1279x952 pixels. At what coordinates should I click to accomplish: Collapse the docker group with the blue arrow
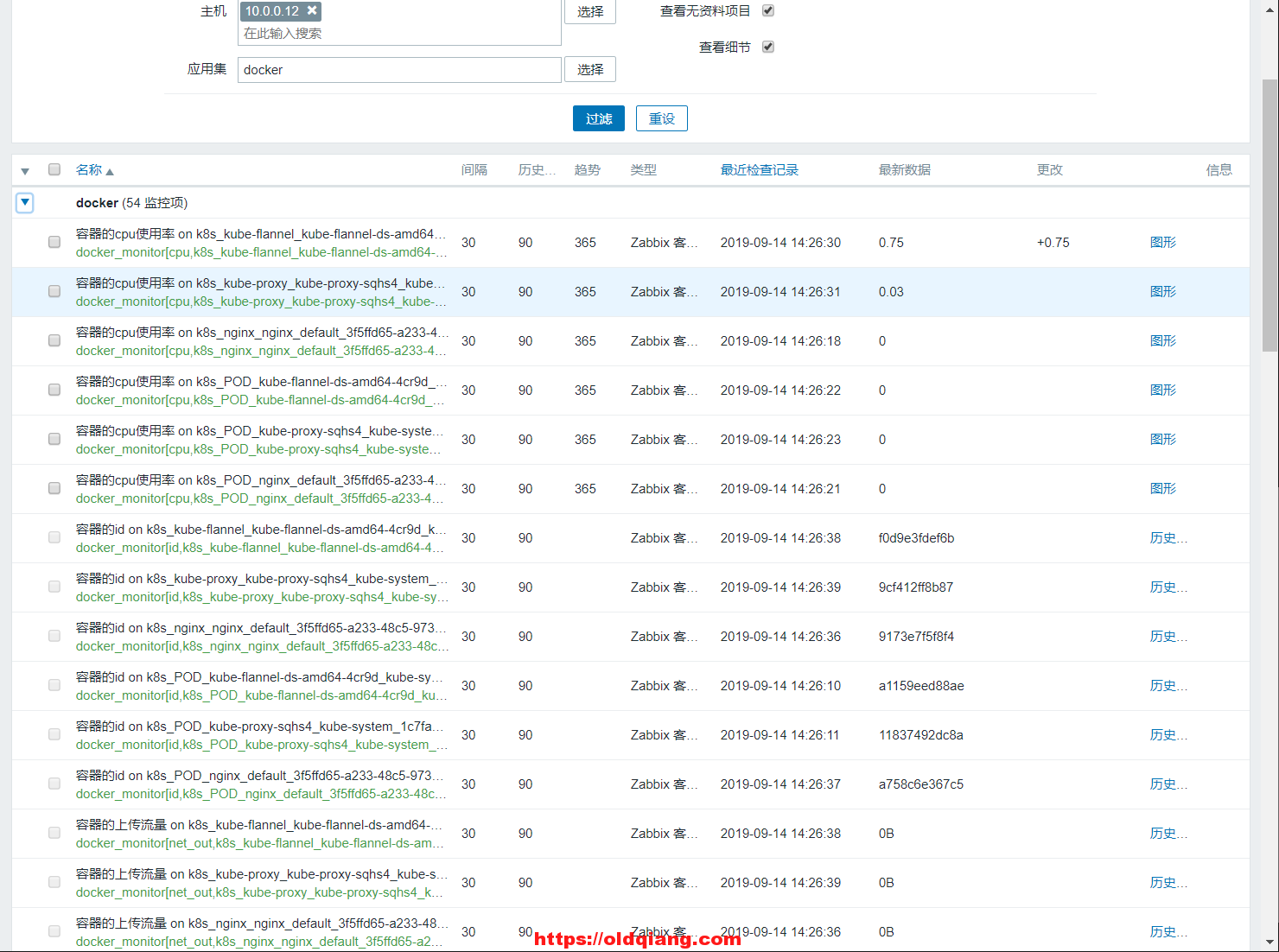pos(25,203)
